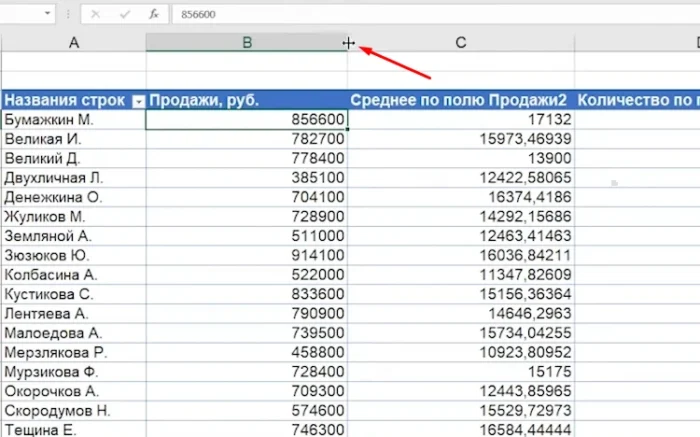The height and width of the screenshot is (437, 700).
Task: Select column C header
Action: click(460, 42)
